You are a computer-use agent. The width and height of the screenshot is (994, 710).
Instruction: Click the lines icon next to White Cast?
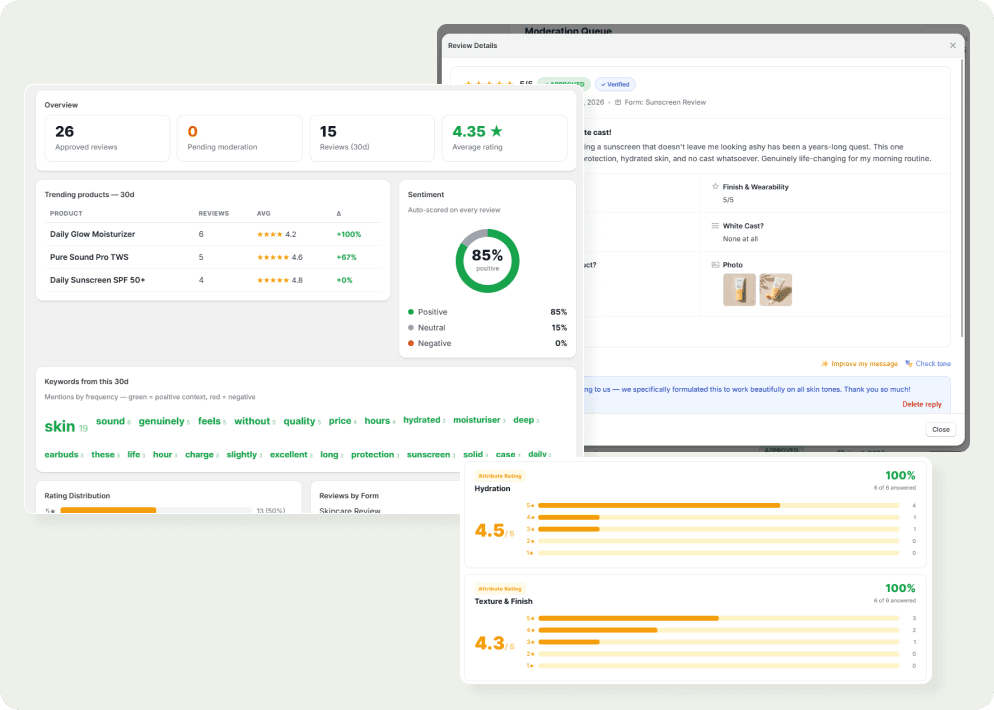pos(715,226)
